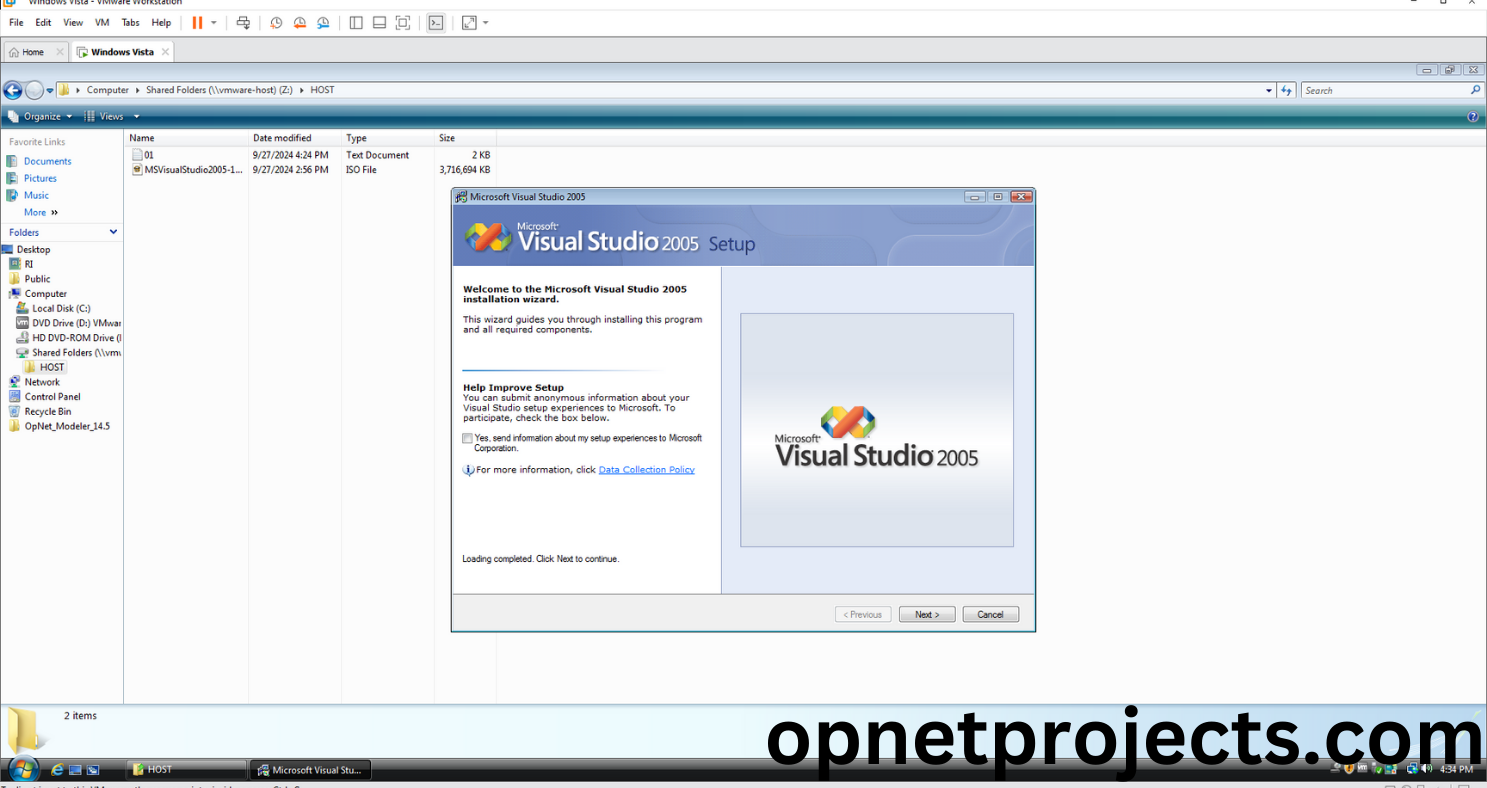The height and width of the screenshot is (788, 1487).
Task: Open Documents in Favorite Links
Action: pyautogui.click(x=47, y=161)
